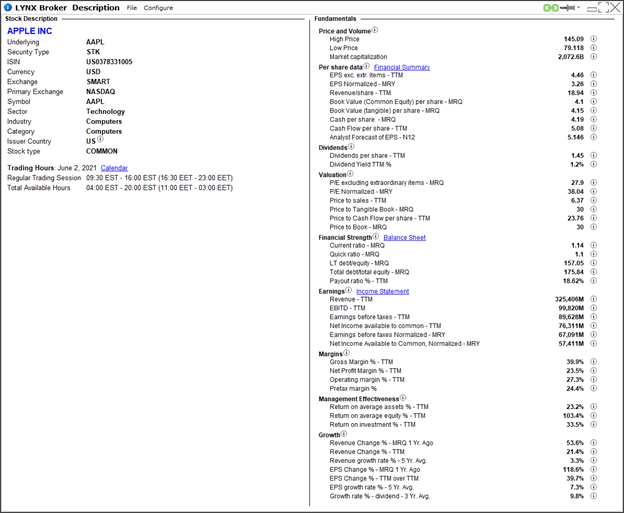Open the Financial Summary link
Screen dimensions: 624x513
coord(402,67)
